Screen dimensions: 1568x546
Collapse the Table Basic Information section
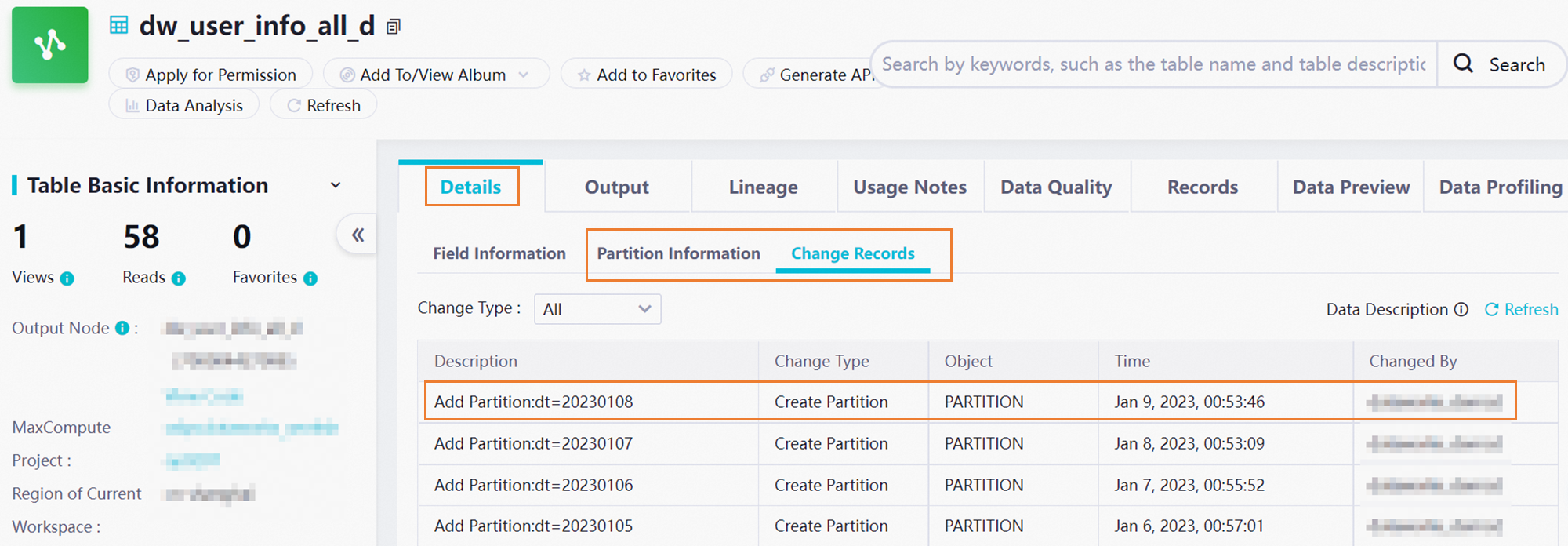click(x=336, y=185)
